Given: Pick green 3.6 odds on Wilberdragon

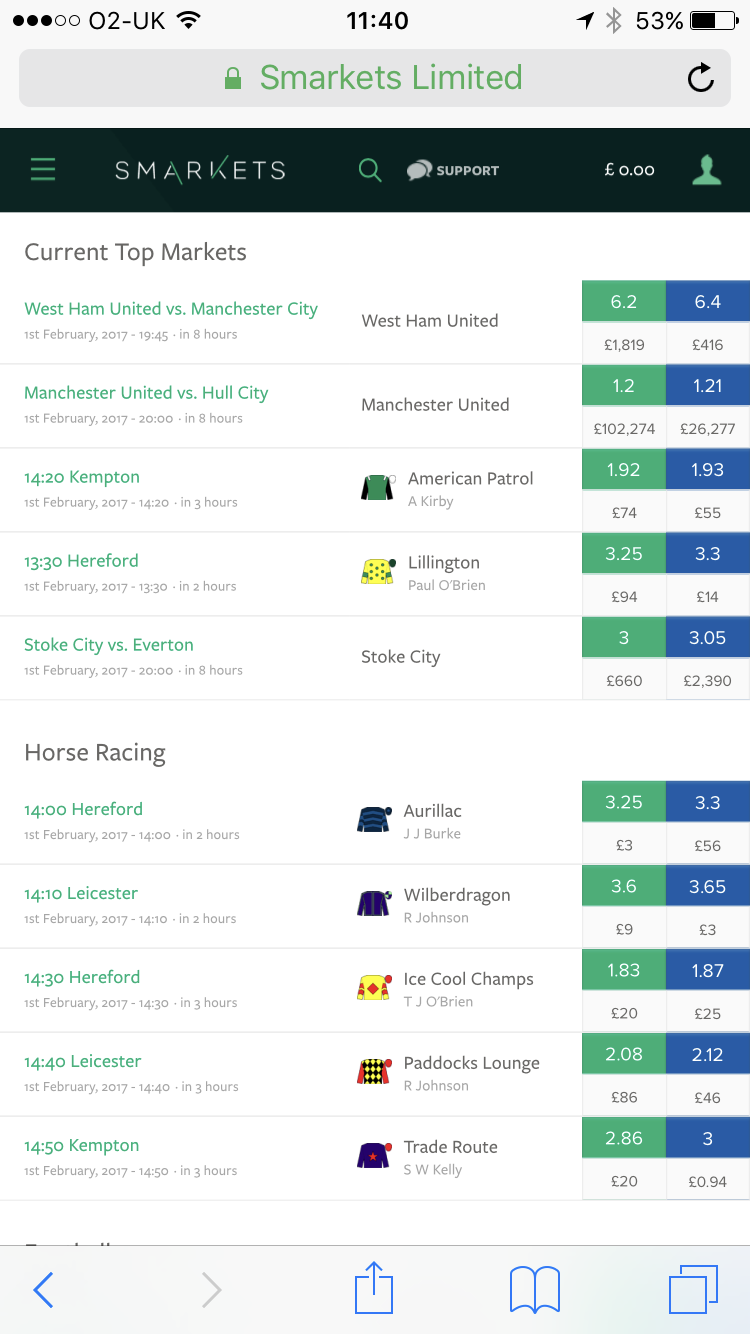Looking at the screenshot, I should coord(624,887).
